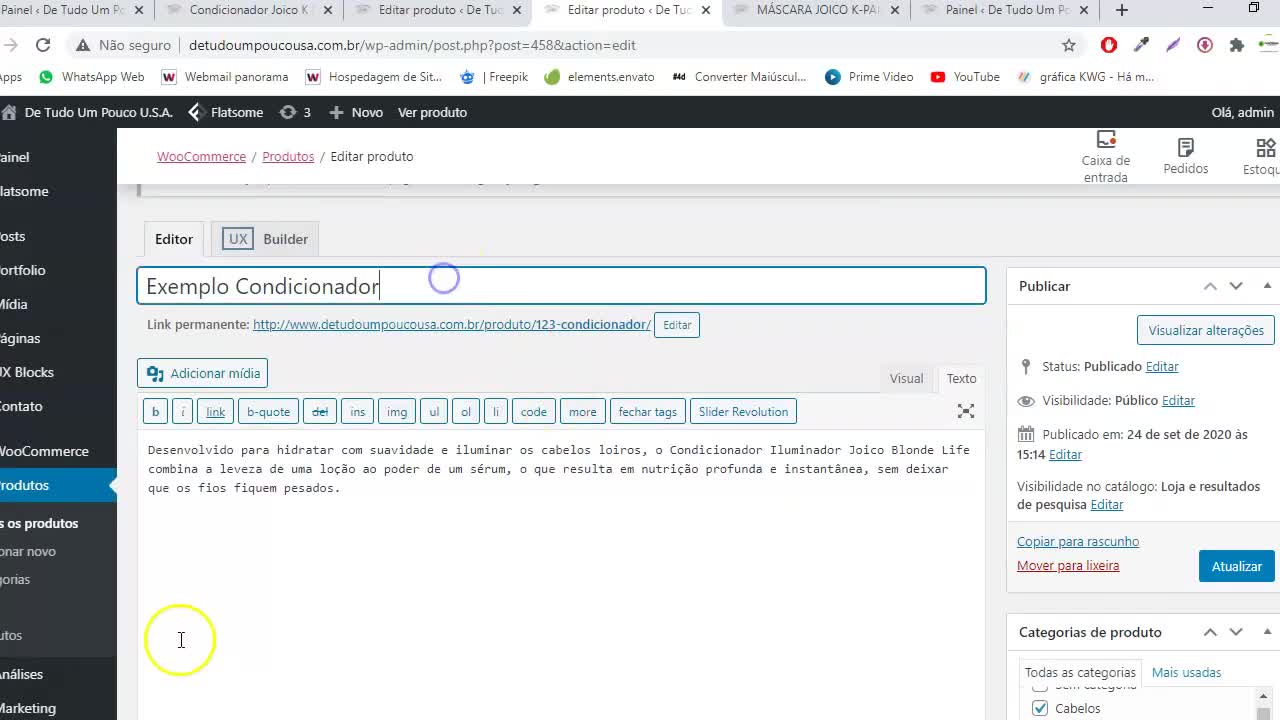Click Copiar para rascunho link
Viewport: 1280px width, 720px height.
[x=1078, y=541]
